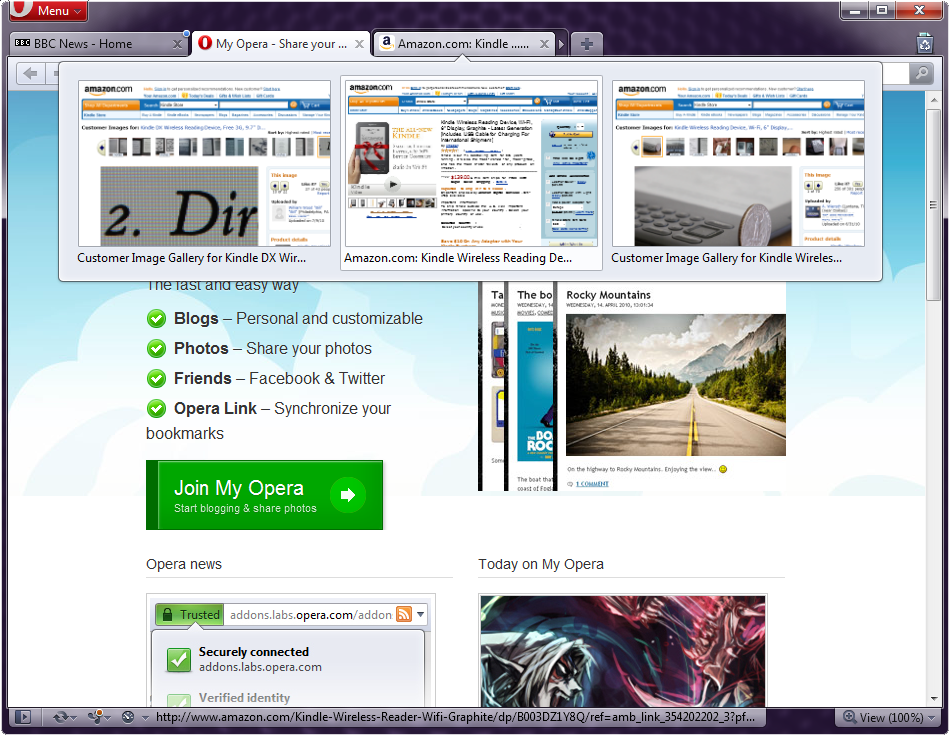
Task: Open the Opera Unite dropdown arrow
Action: coord(110,717)
